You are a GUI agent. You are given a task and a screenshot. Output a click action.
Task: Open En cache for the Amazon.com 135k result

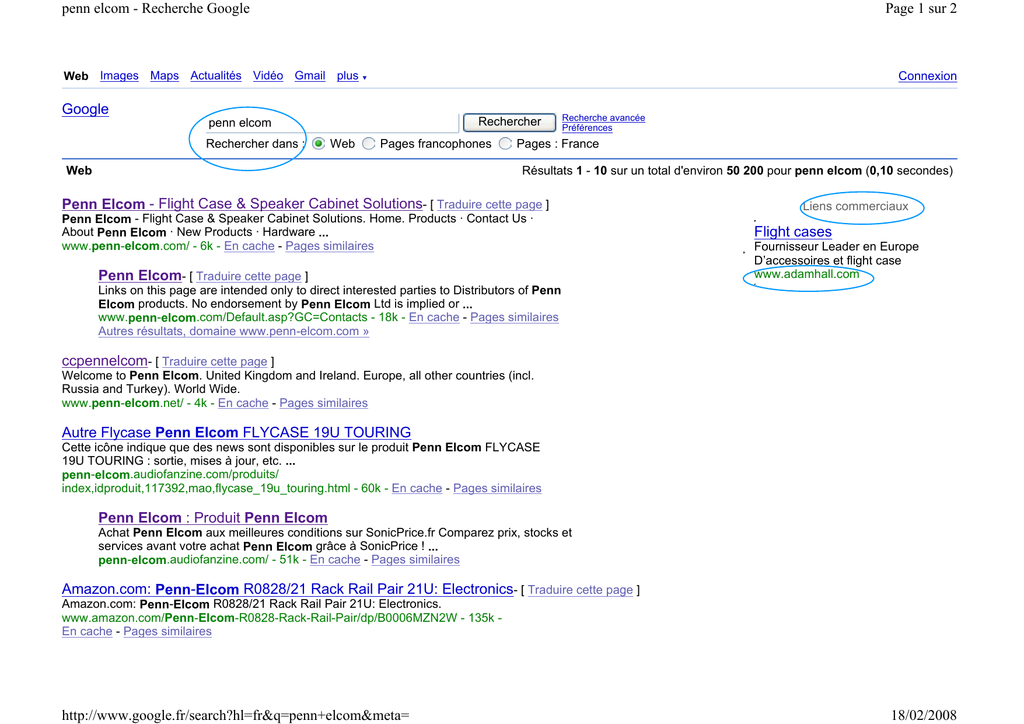click(87, 631)
